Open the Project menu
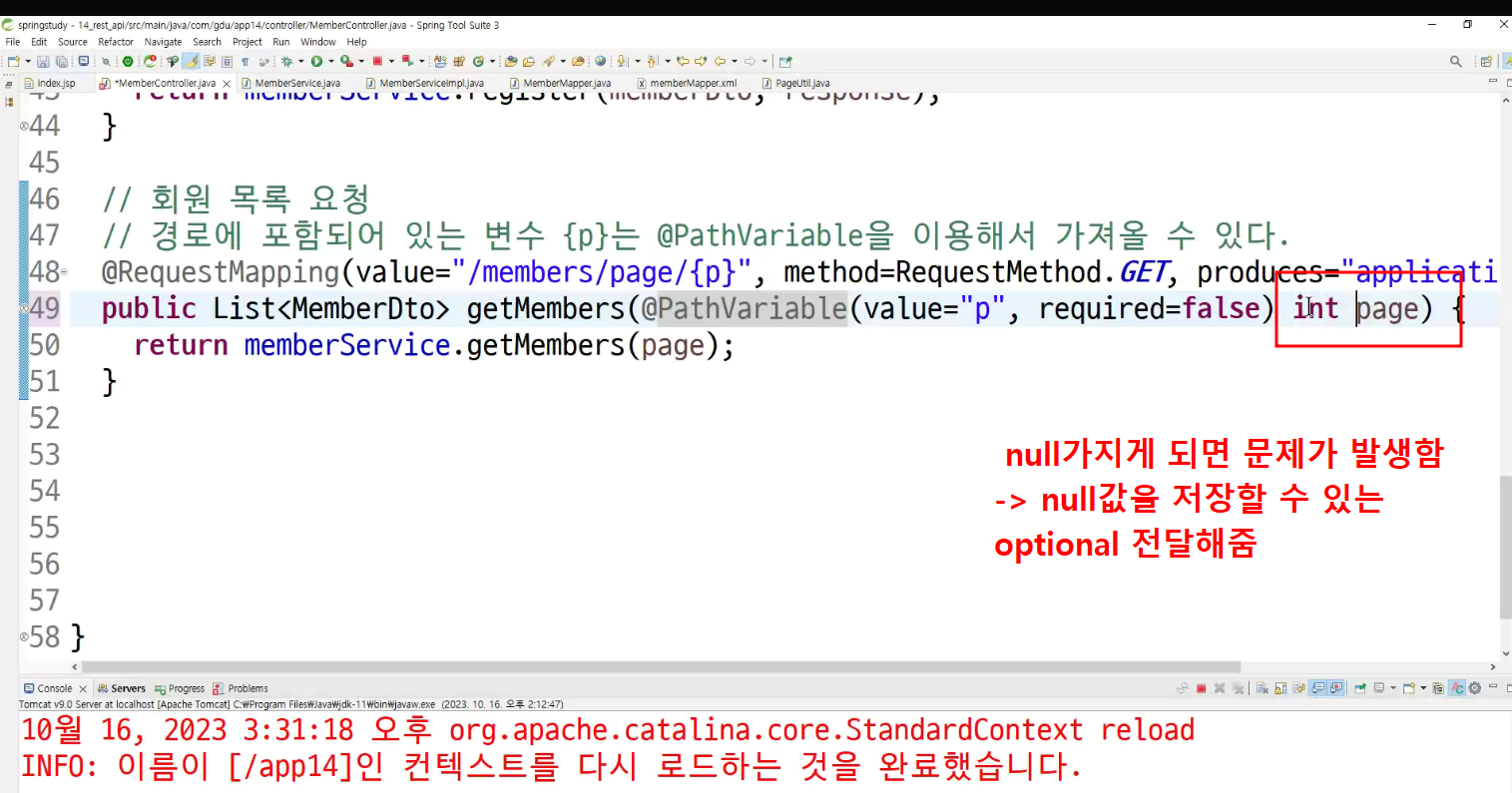The image size is (1512, 793). (248, 42)
